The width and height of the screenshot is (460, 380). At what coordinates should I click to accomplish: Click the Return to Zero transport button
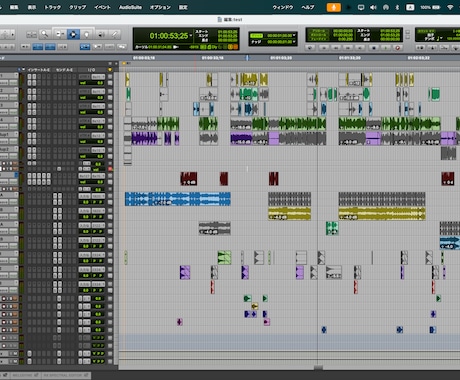(x=323, y=48)
